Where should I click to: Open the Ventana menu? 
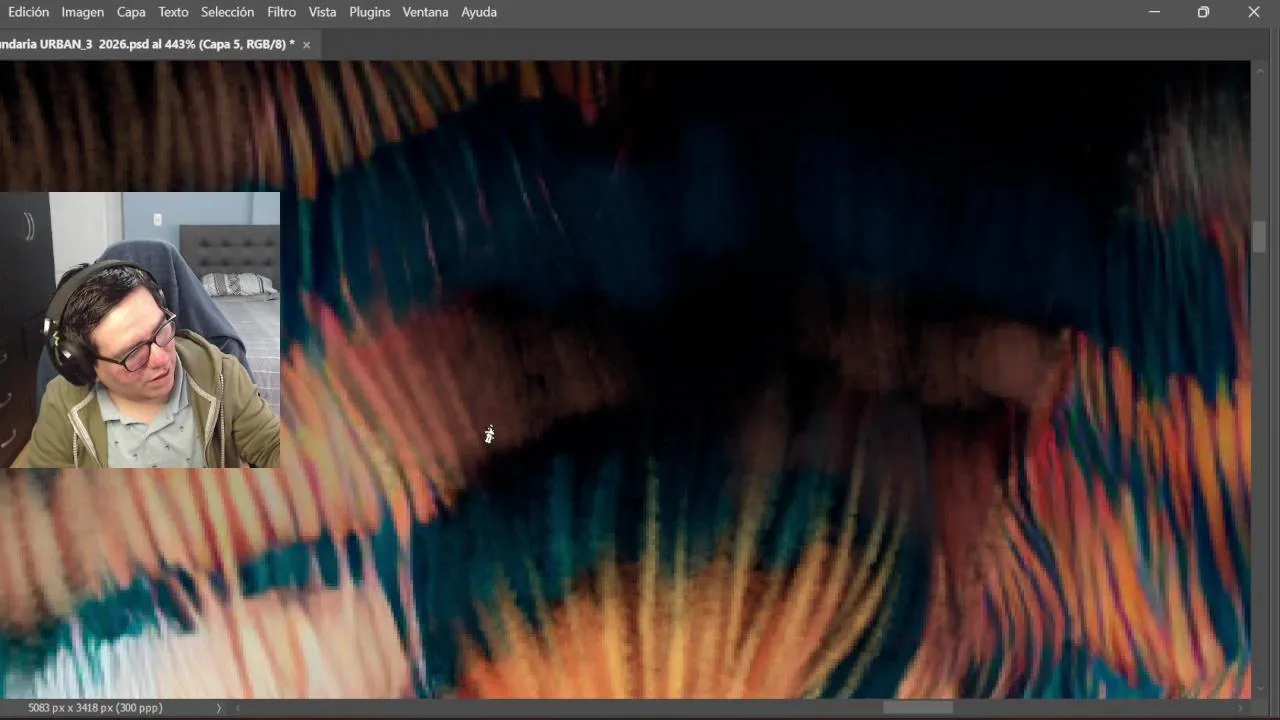coord(425,12)
